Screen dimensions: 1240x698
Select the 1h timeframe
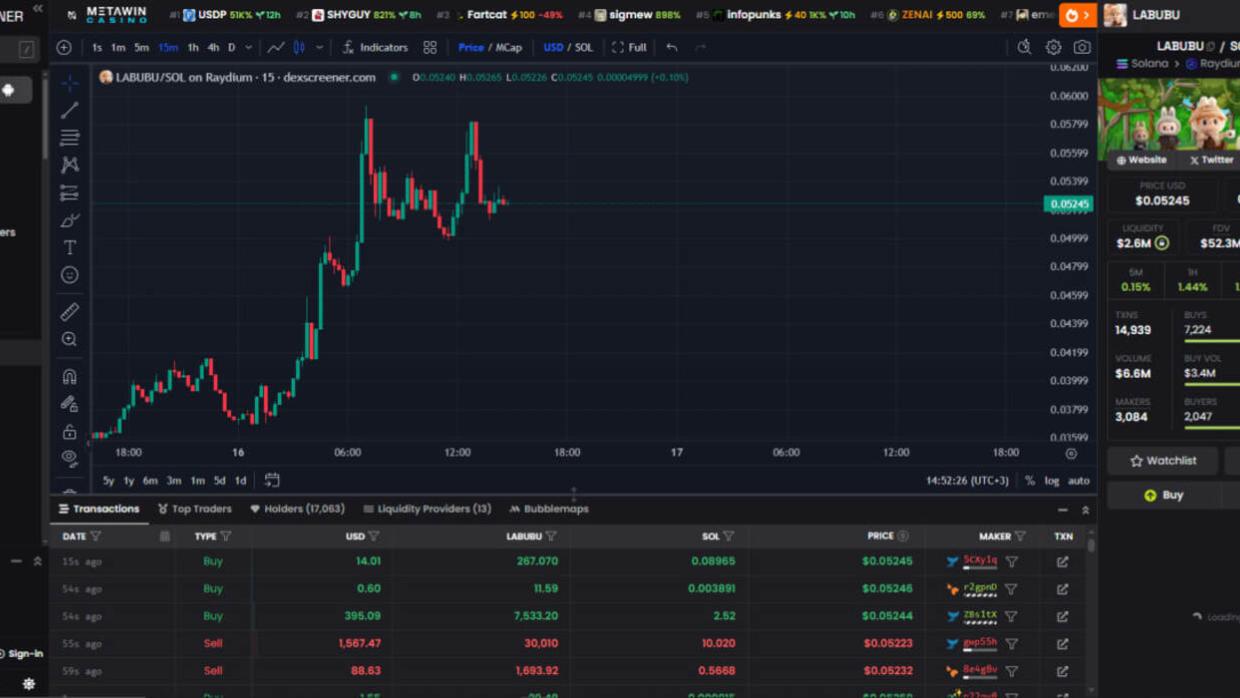(193, 47)
